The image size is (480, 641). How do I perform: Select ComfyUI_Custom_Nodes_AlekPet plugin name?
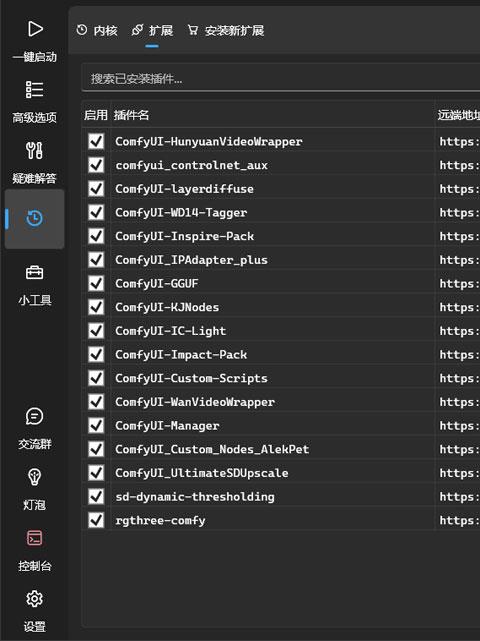pyautogui.click(x=212, y=450)
